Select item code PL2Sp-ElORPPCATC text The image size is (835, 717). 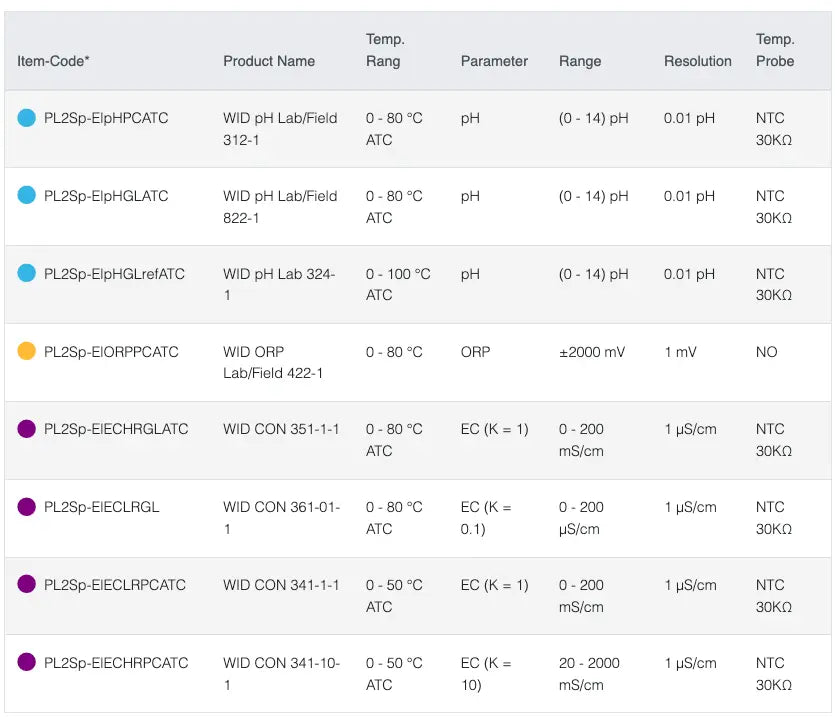click(x=111, y=352)
